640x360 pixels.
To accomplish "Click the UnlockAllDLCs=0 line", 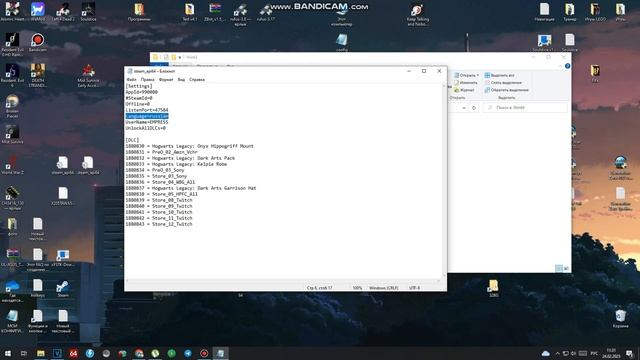I will click(x=146, y=128).
